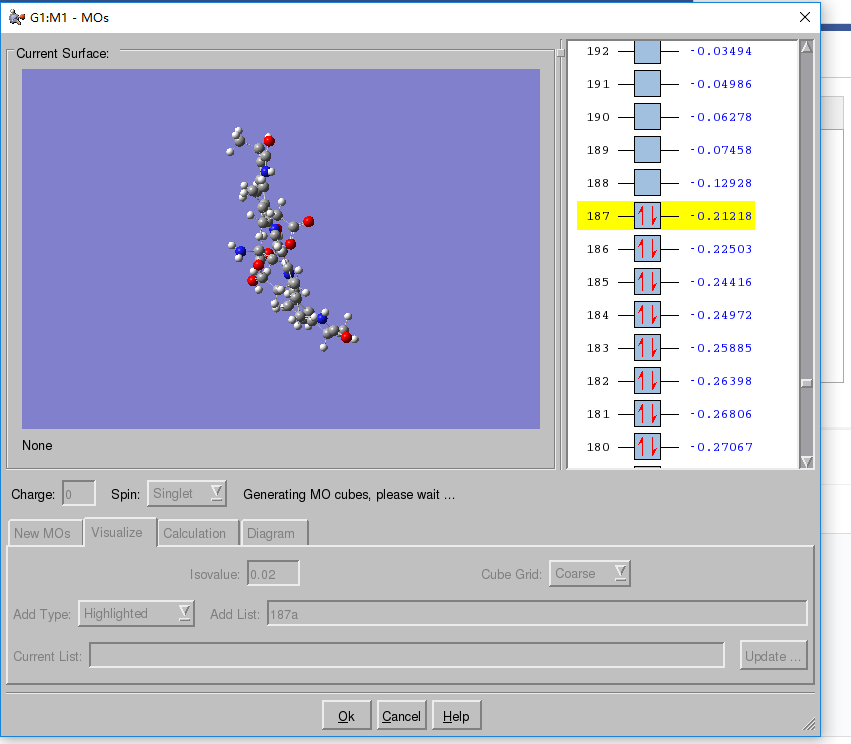Image resolution: width=851 pixels, height=744 pixels.
Task: Click orbital number label 187
Action: tap(598, 216)
